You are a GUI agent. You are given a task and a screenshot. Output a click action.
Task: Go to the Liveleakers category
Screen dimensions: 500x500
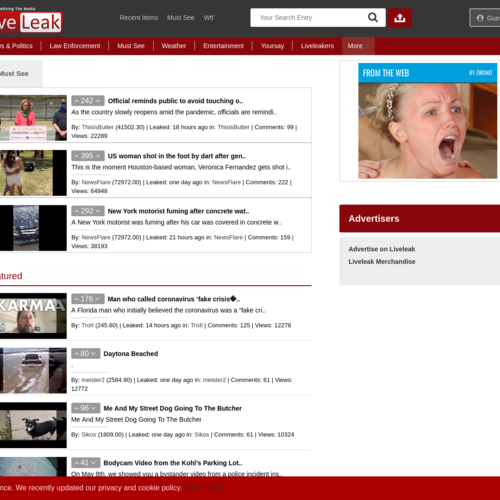point(317,46)
